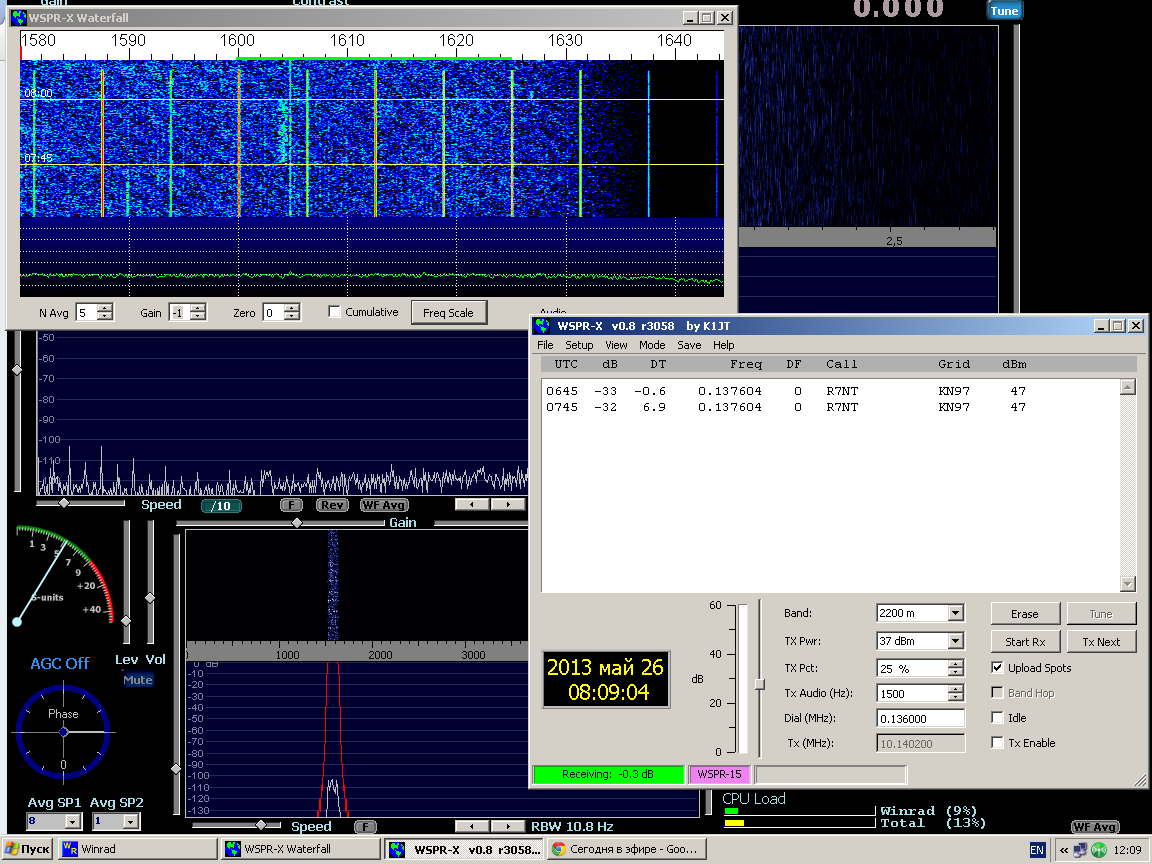
Task: Click the WF Avg button beside Rev
Action: click(384, 505)
